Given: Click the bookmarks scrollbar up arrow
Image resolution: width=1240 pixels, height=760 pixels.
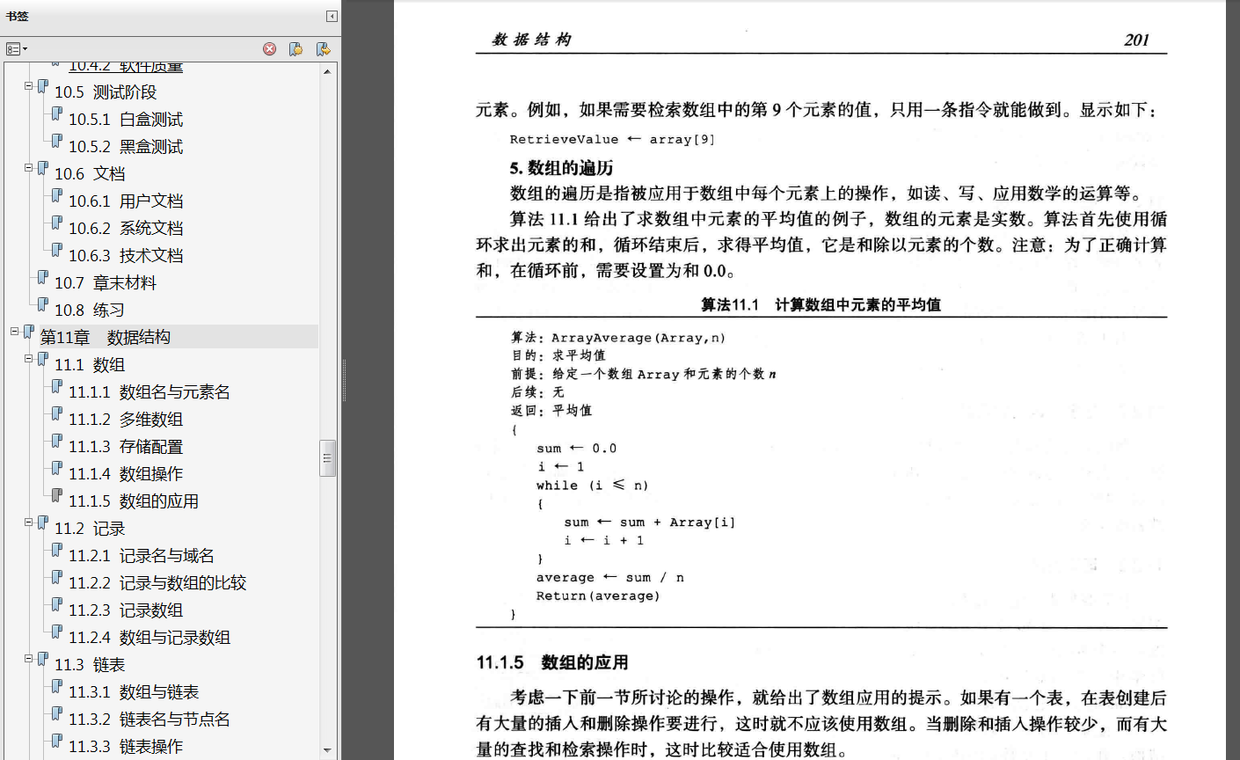Looking at the screenshot, I should coord(327,71).
